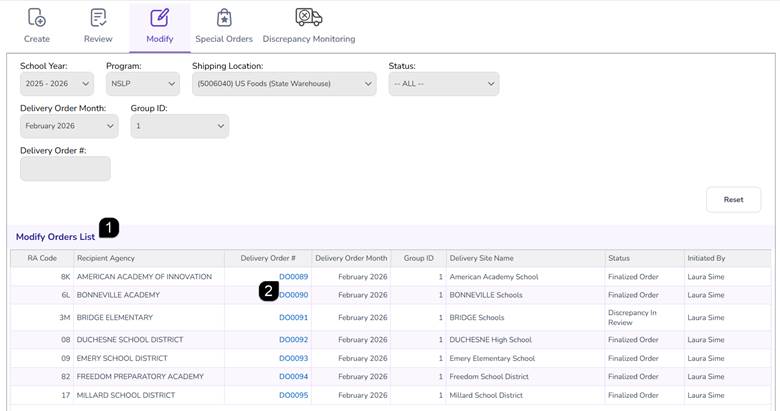The image size is (780, 411).
Task: Open the Shipping Location dropdown
Action: click(284, 84)
